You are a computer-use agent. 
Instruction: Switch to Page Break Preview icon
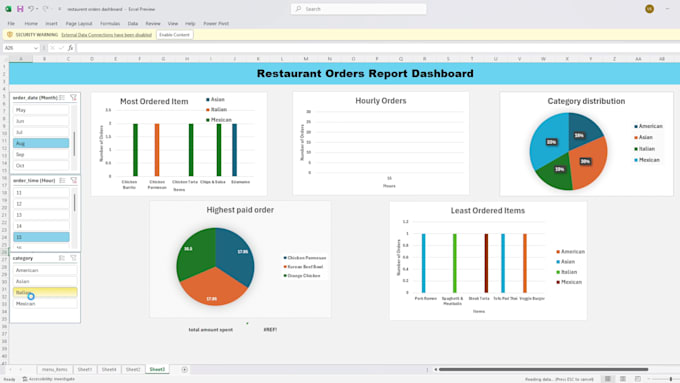tap(638, 379)
